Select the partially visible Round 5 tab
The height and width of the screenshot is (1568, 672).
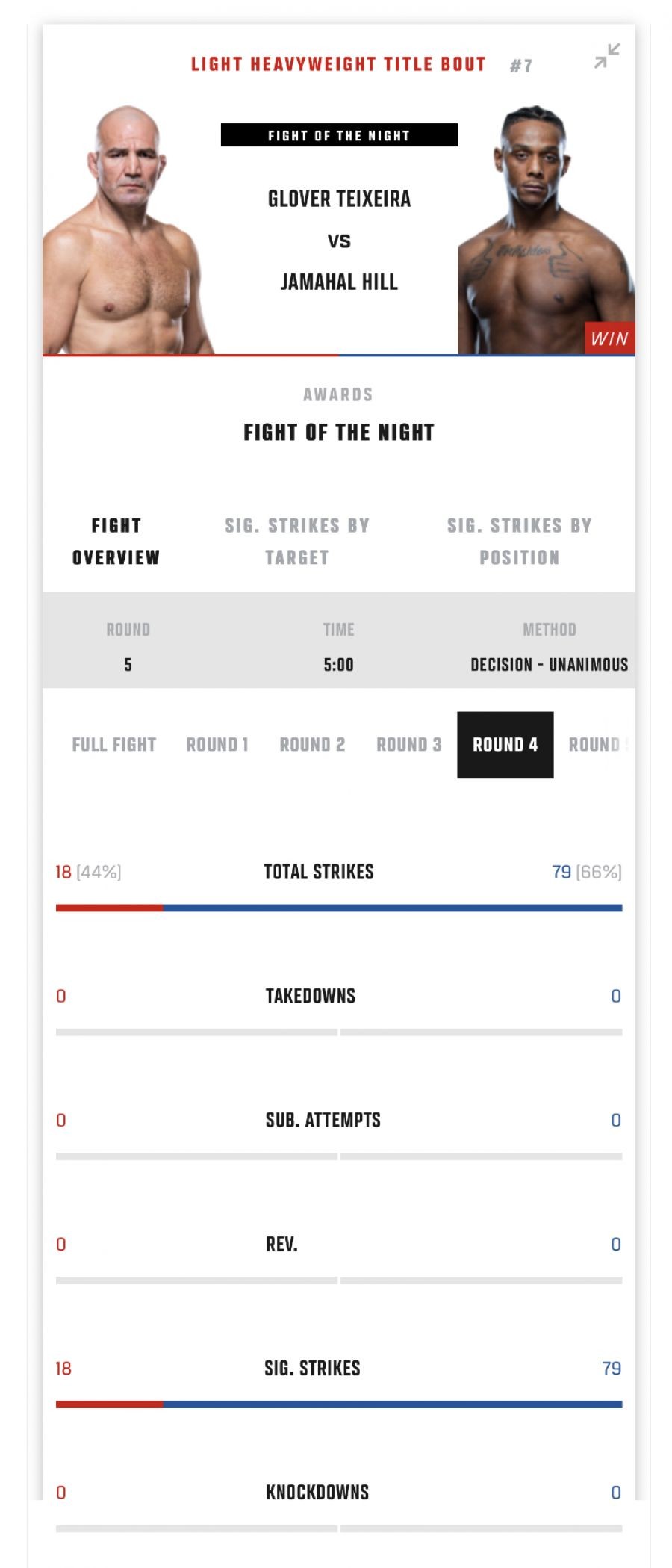click(x=597, y=745)
